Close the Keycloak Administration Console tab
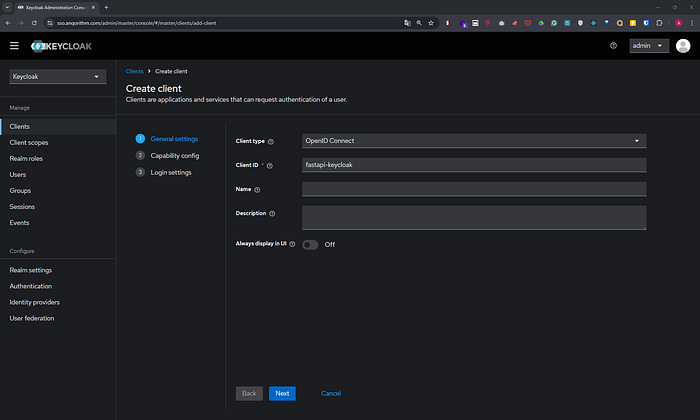 coord(93,7)
